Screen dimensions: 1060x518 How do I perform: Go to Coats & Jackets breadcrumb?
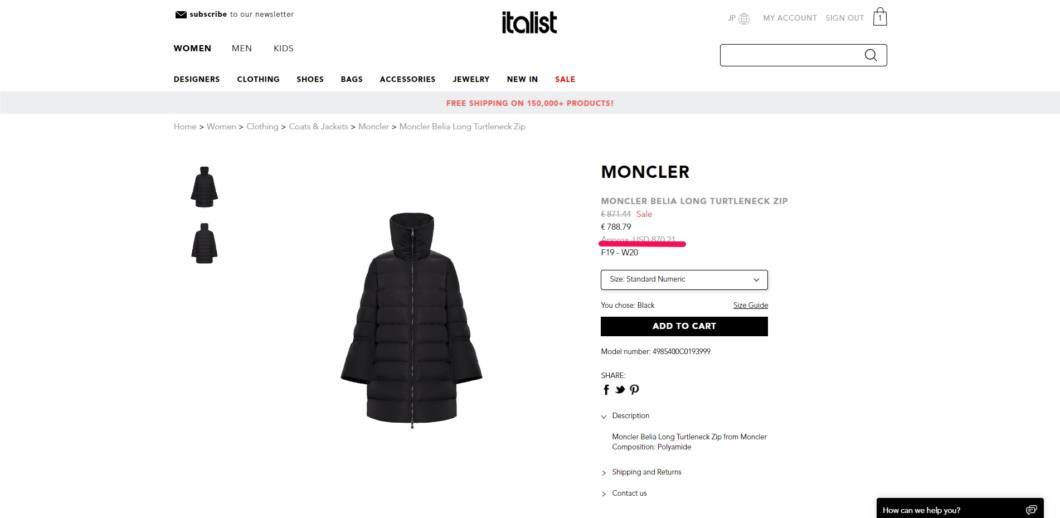[x=318, y=126]
